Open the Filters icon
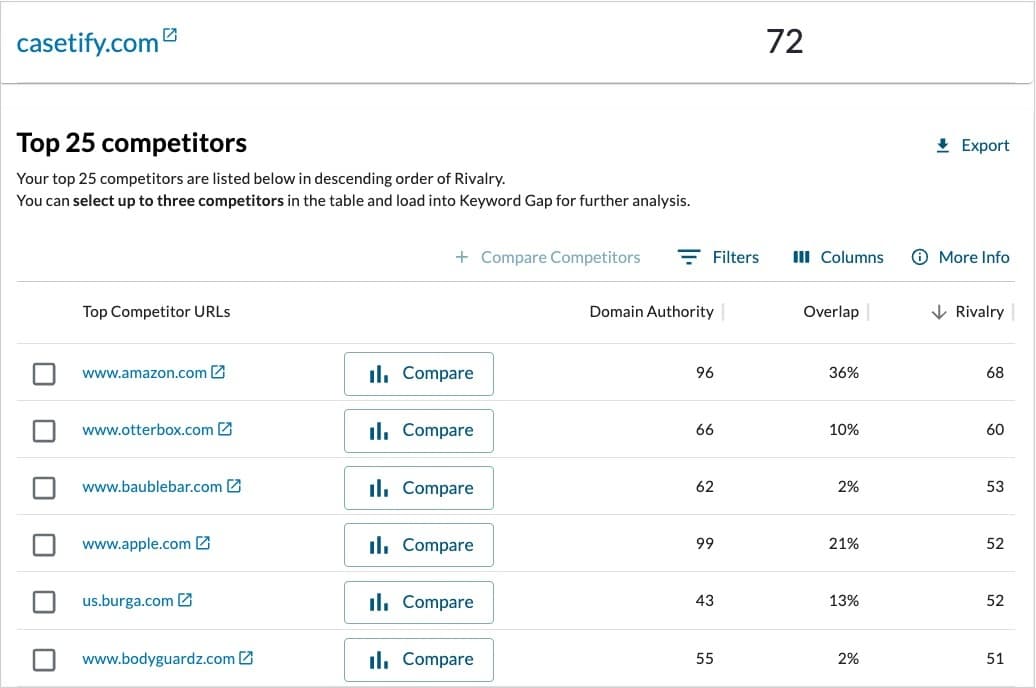Viewport: 1036px width, 688px height. coord(688,257)
